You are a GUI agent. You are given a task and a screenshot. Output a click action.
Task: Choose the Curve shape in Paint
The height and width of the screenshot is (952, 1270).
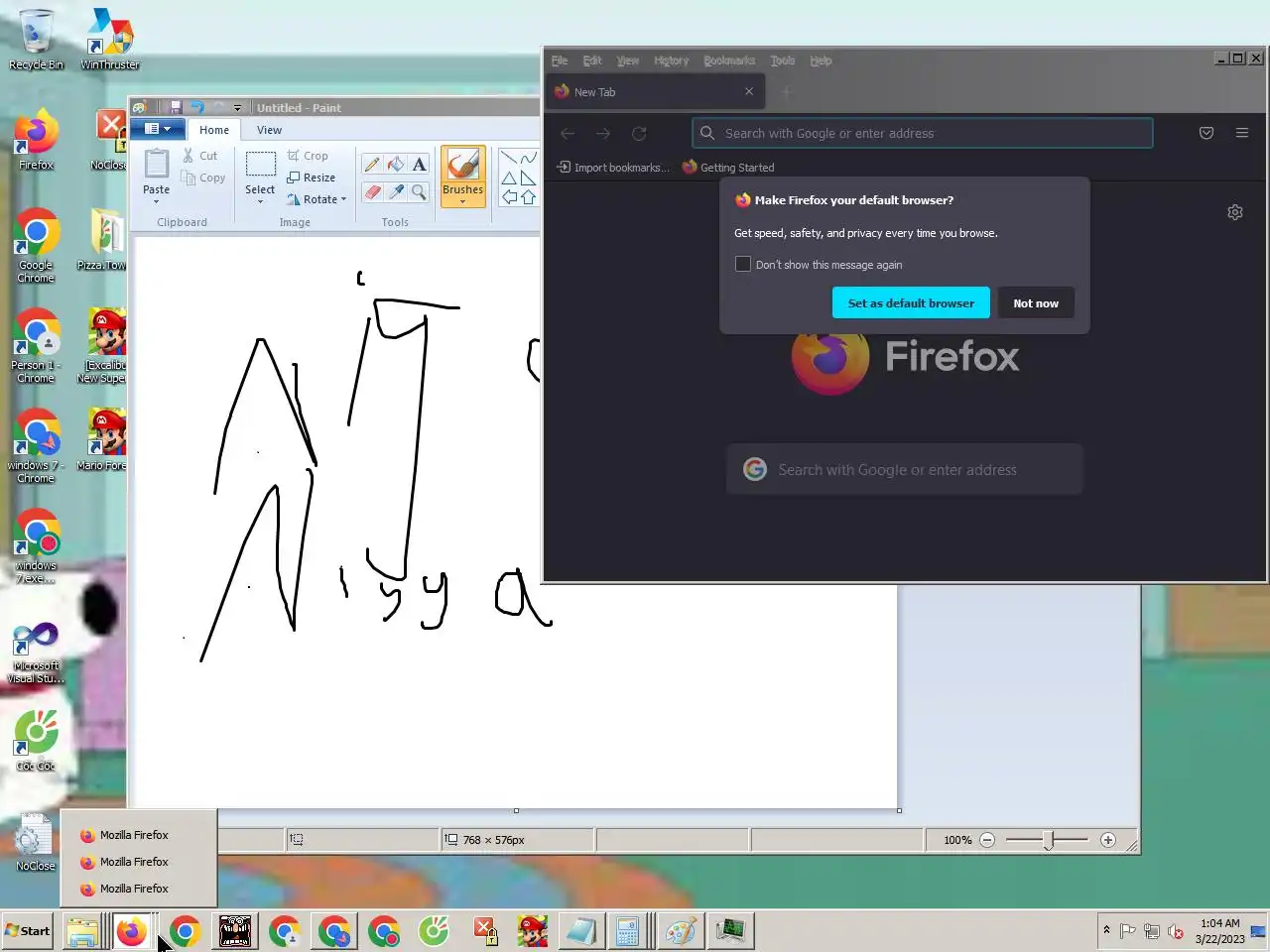tap(528, 158)
